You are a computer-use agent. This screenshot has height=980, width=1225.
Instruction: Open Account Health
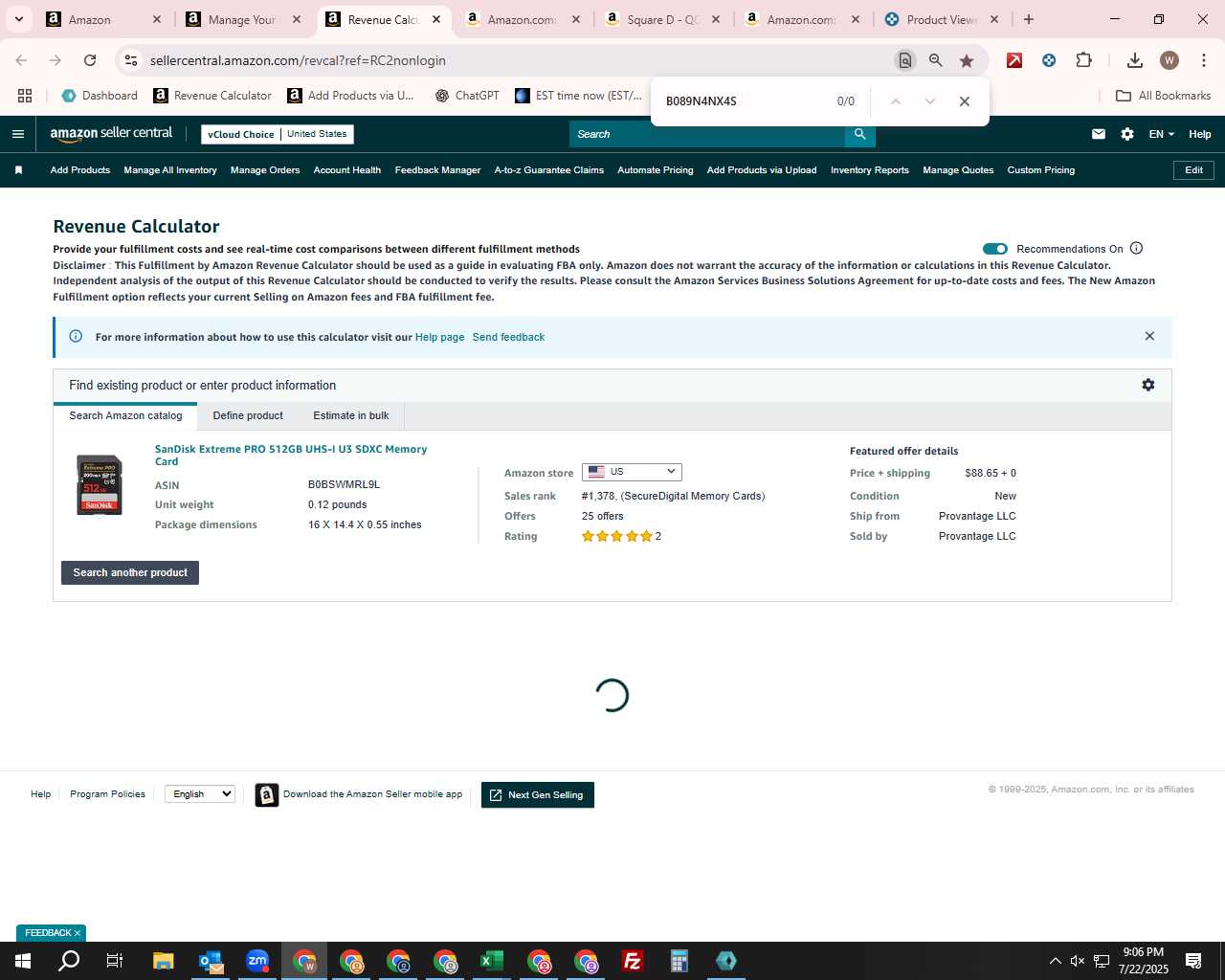pyautogui.click(x=347, y=170)
